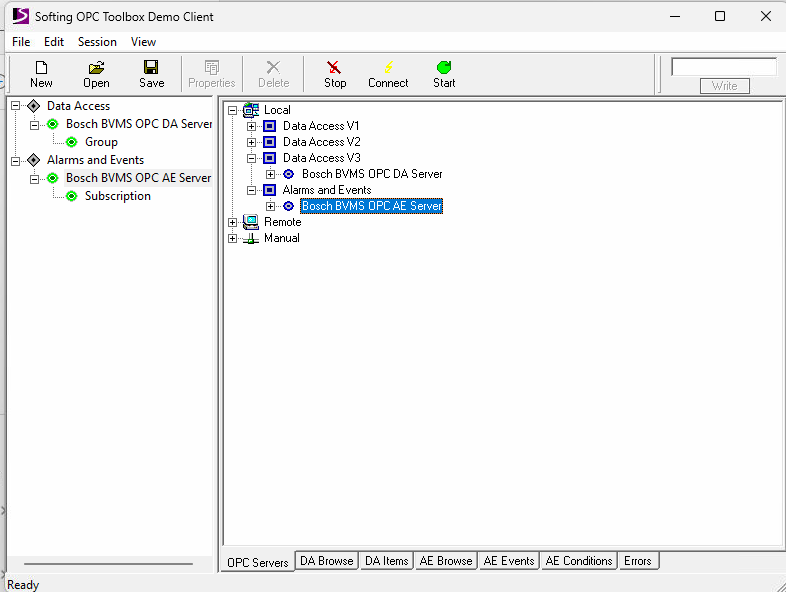Click the Save floppy disk icon
786x592 pixels.
[x=151, y=67]
